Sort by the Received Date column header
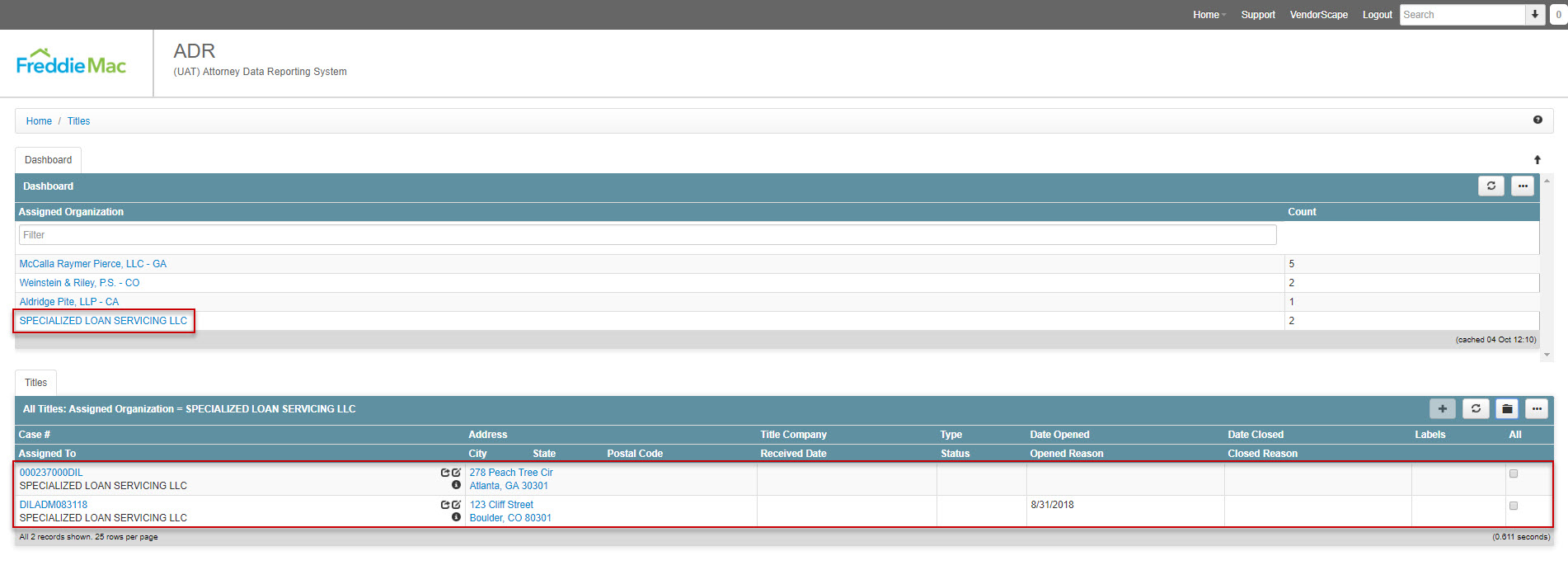Image resolution: width=1568 pixels, height=570 pixels. [x=793, y=454]
